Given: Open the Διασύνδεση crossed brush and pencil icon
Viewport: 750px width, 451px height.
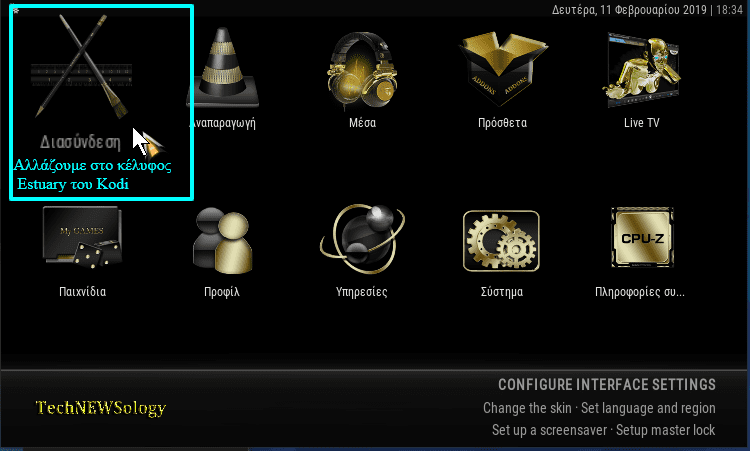Looking at the screenshot, I should tap(81, 66).
